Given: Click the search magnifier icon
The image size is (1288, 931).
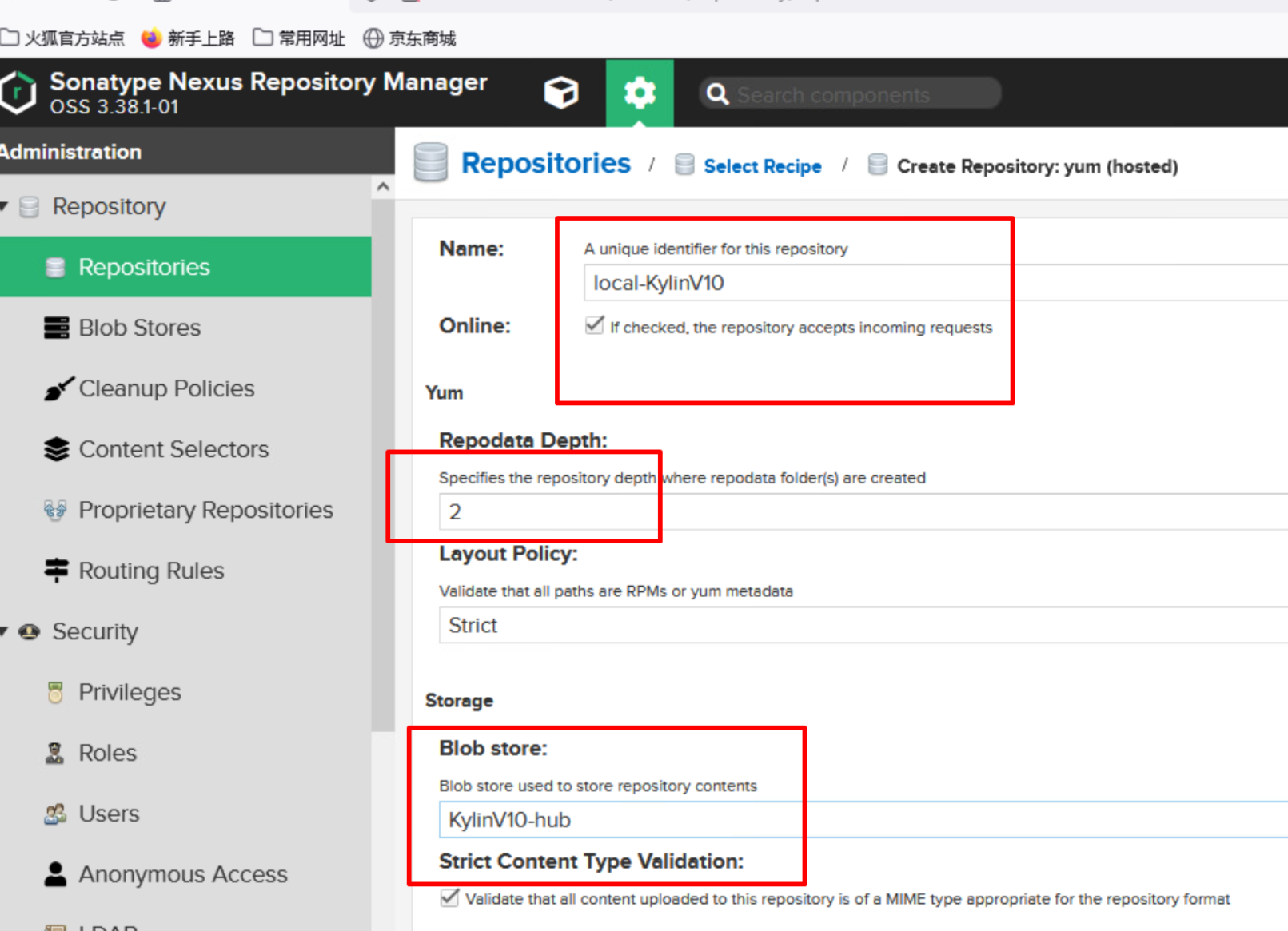Looking at the screenshot, I should [717, 94].
